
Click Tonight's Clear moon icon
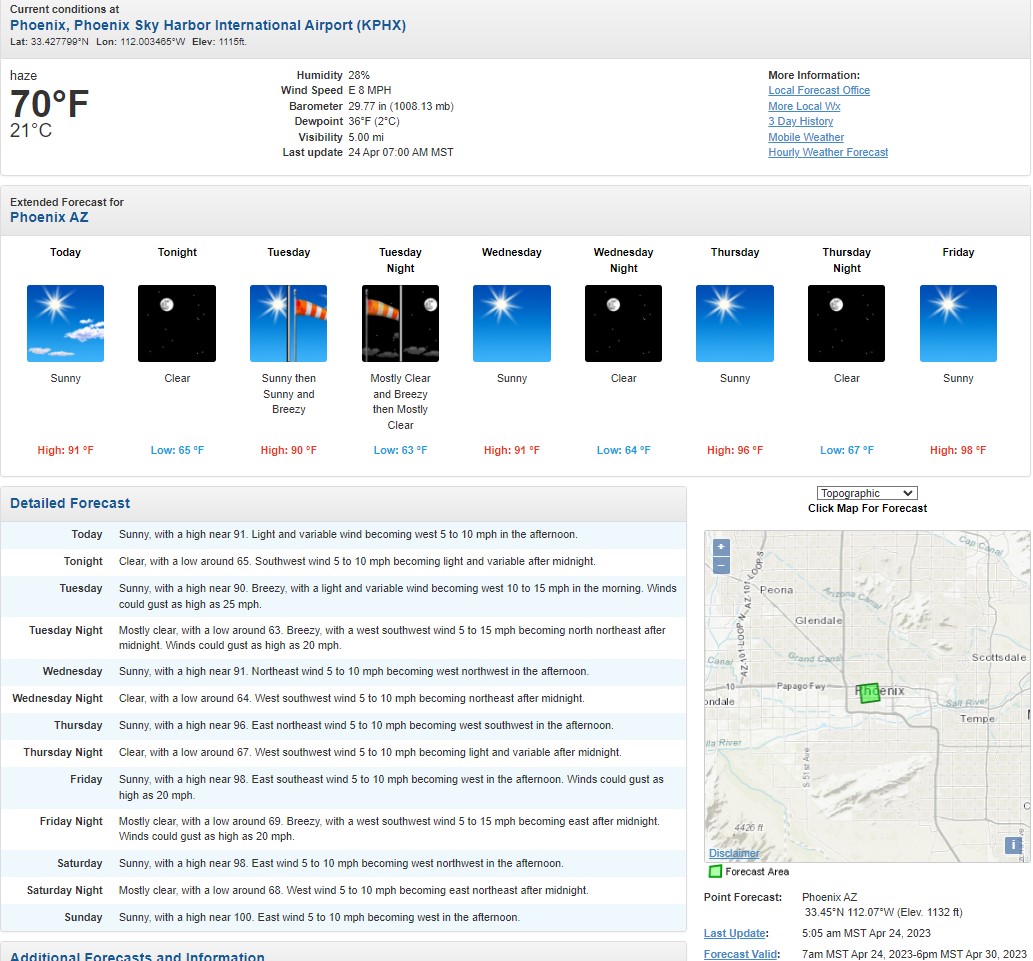177,322
